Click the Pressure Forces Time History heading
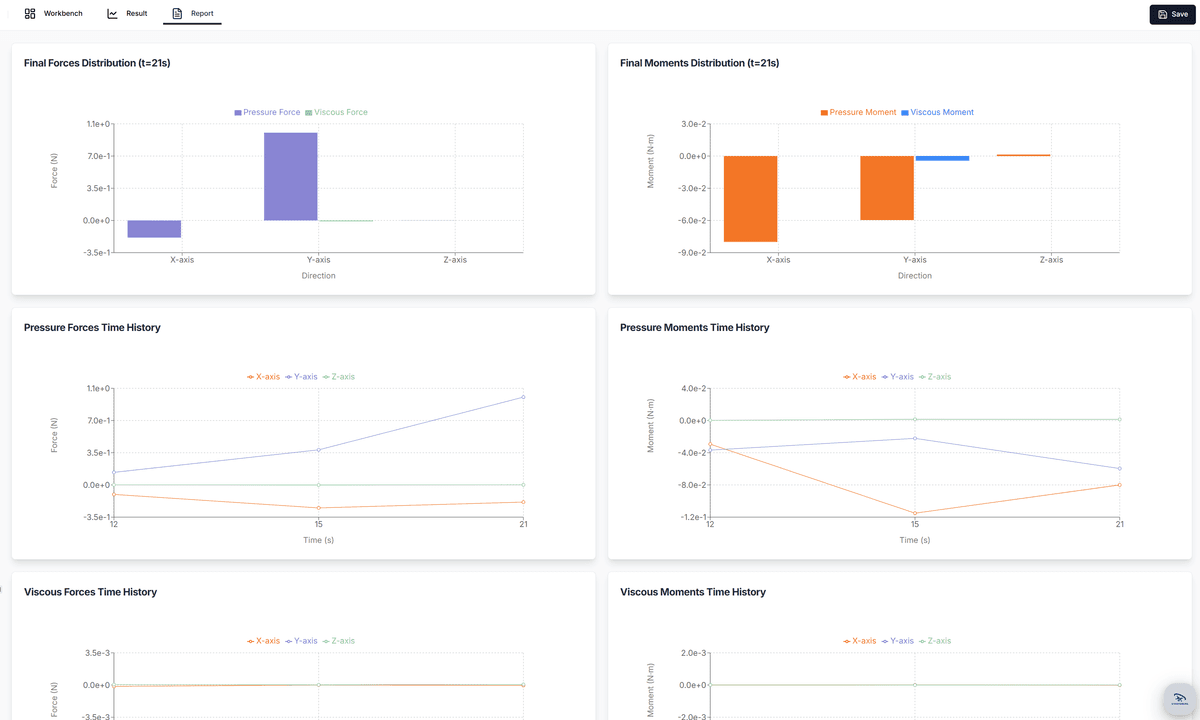 [92, 327]
